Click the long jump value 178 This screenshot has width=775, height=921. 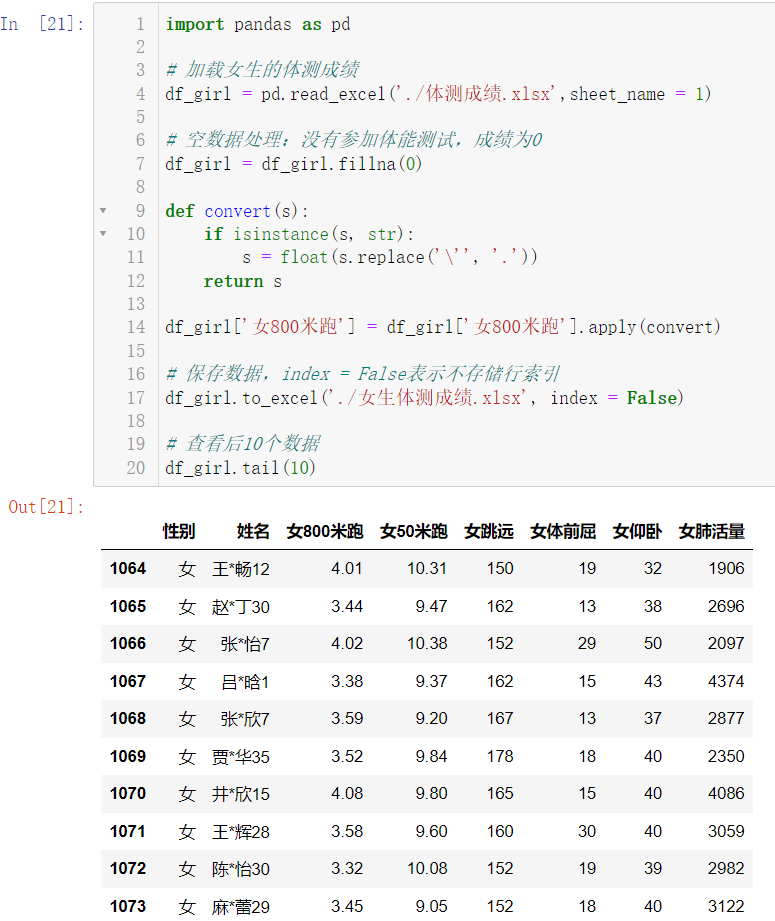[x=500, y=757]
